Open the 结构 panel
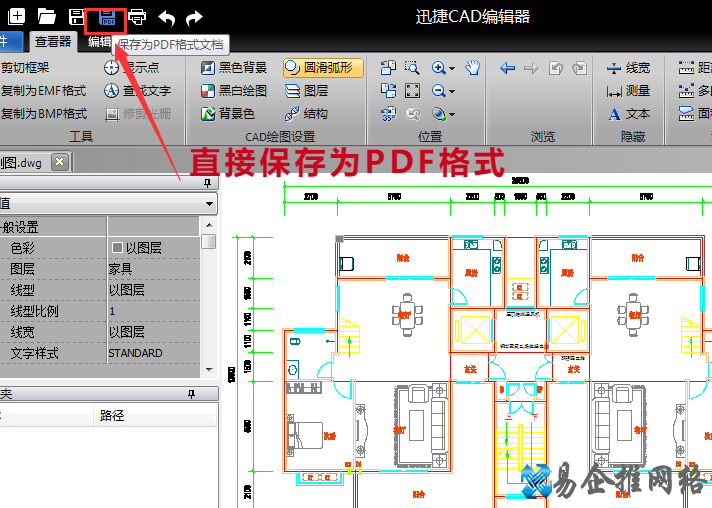 307,113
